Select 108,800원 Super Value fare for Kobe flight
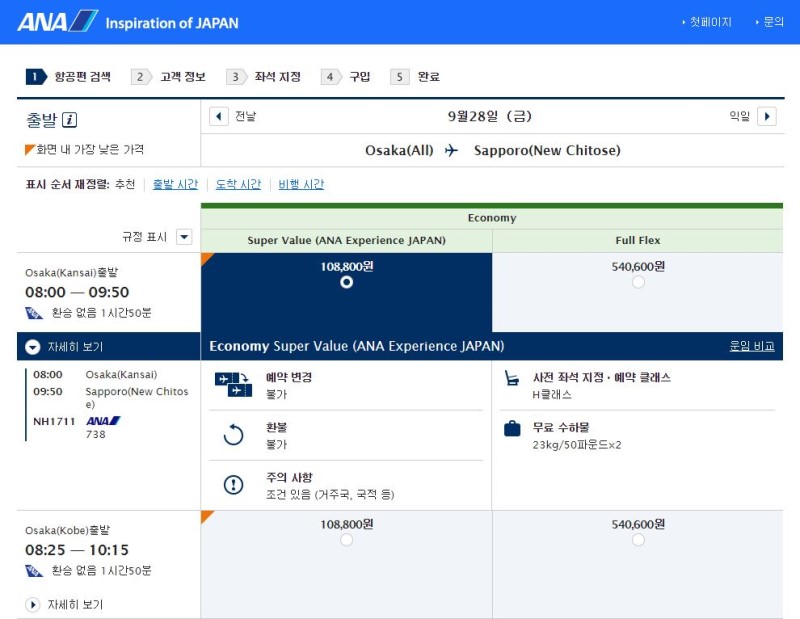This screenshot has width=800, height=619. [346, 540]
